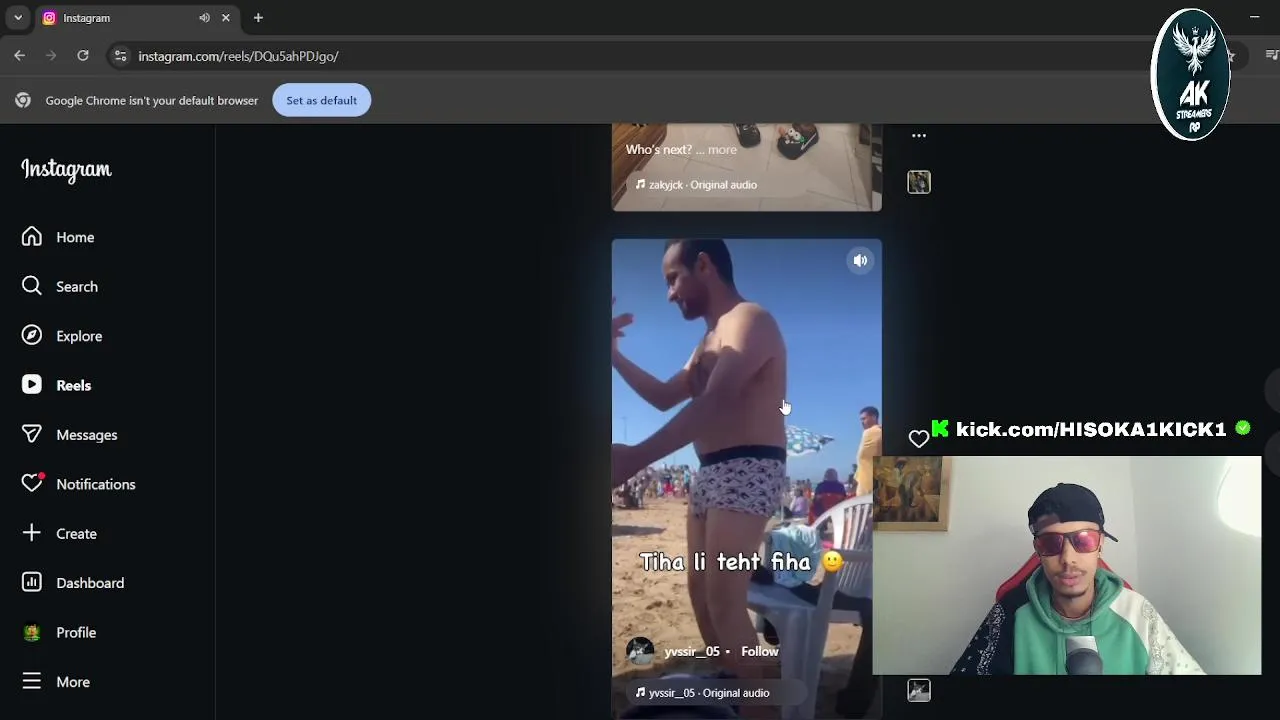Like the reel with the heart icon
Image resolution: width=1280 pixels, height=720 pixels.
918,438
